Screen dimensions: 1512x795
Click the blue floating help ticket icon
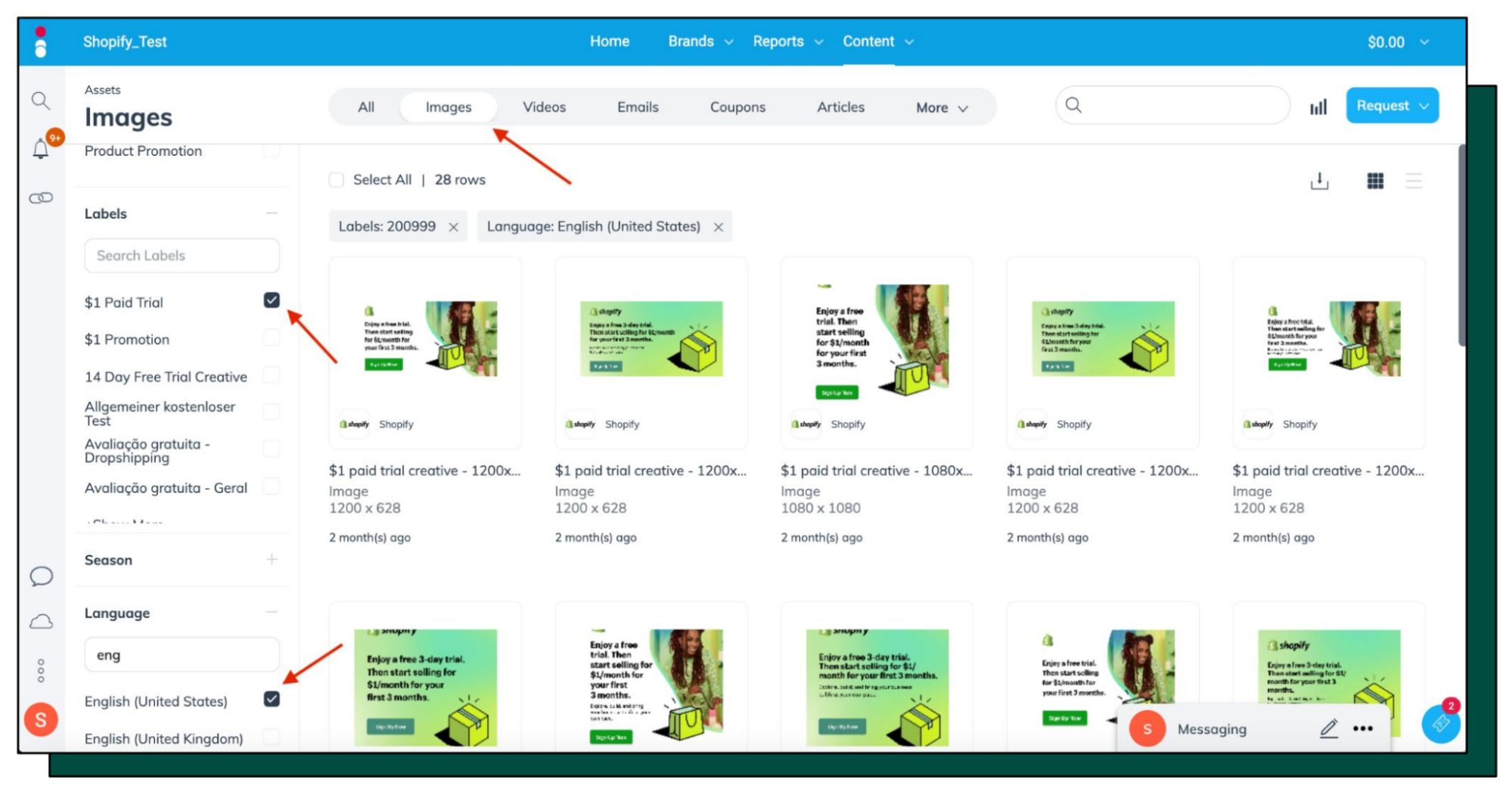pyautogui.click(x=1440, y=724)
